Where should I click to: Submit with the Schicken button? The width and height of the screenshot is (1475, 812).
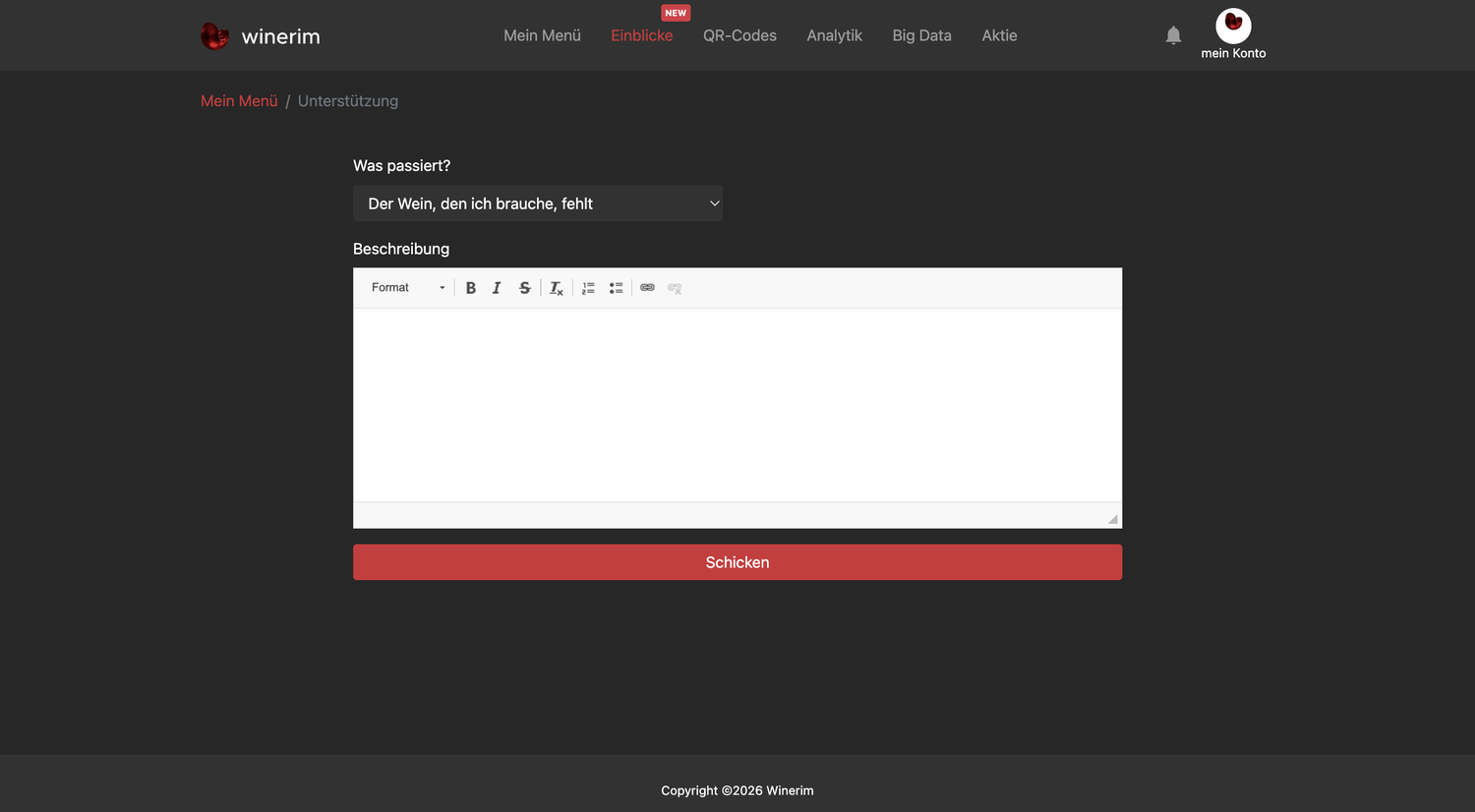737,562
